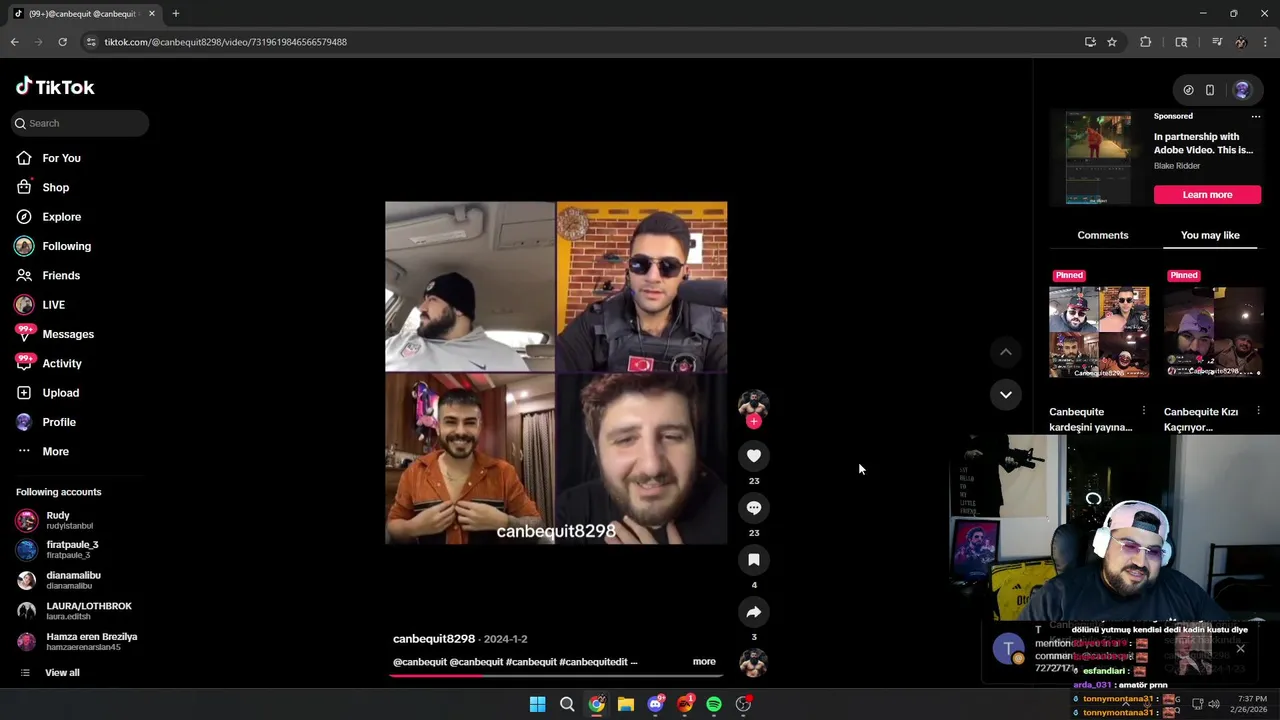
Task: Like the video with heart icon
Action: (754, 456)
